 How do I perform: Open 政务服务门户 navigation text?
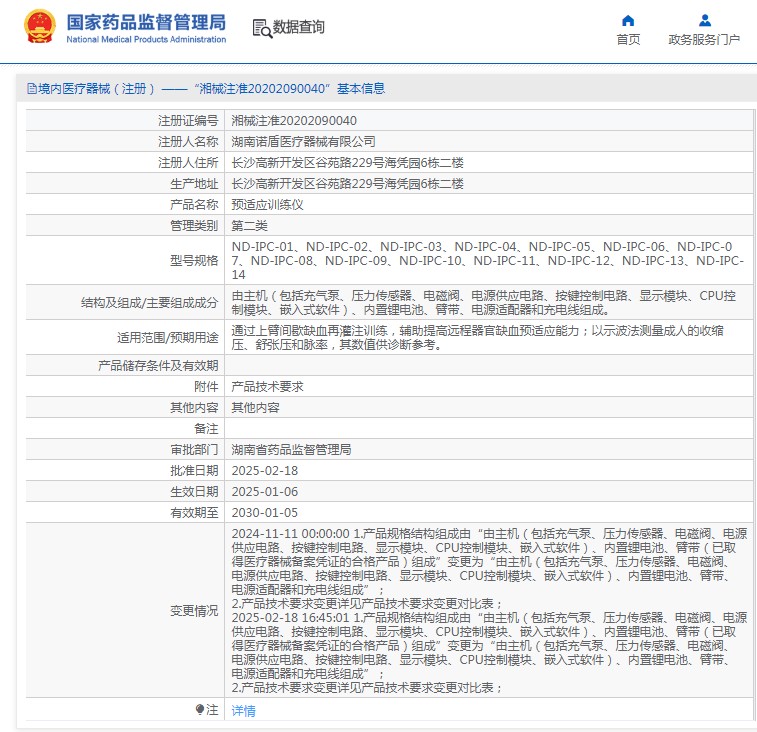(704, 40)
